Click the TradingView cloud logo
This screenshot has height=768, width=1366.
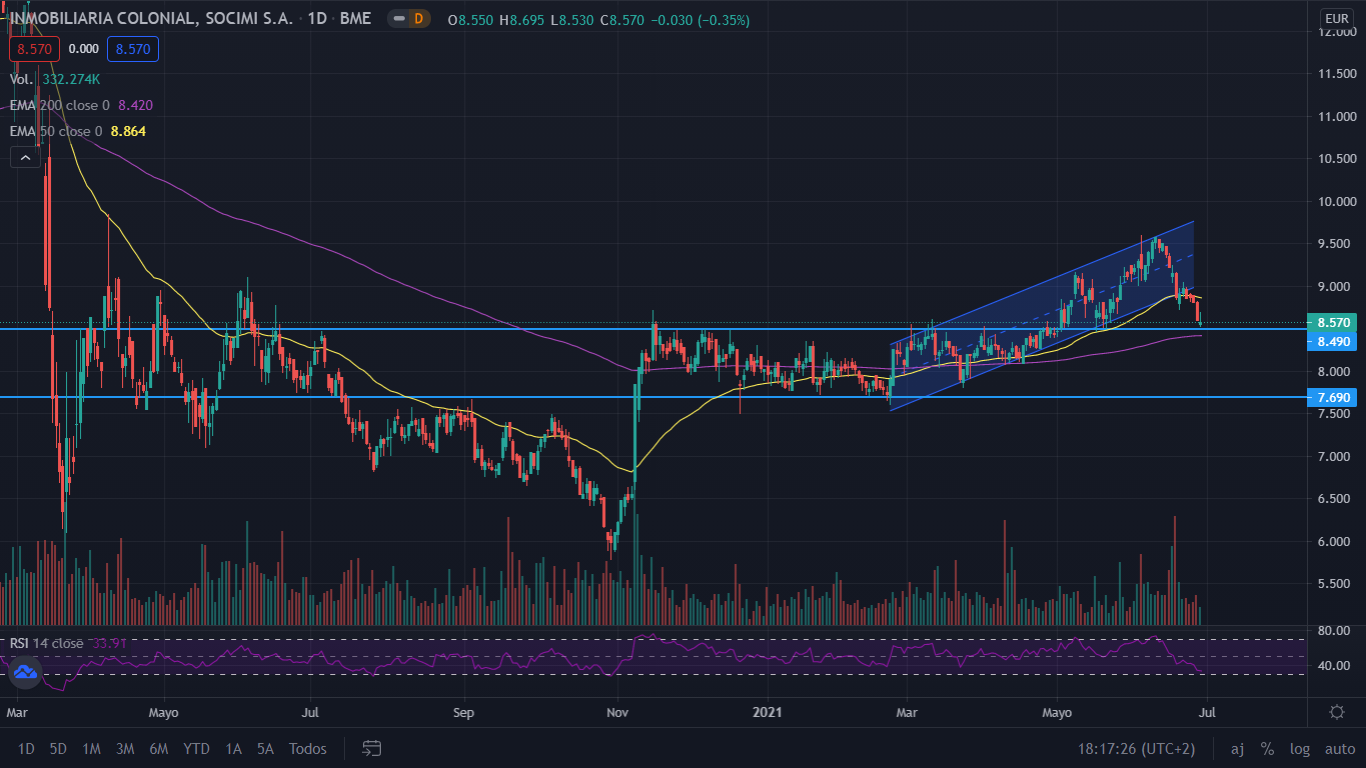tap(25, 673)
